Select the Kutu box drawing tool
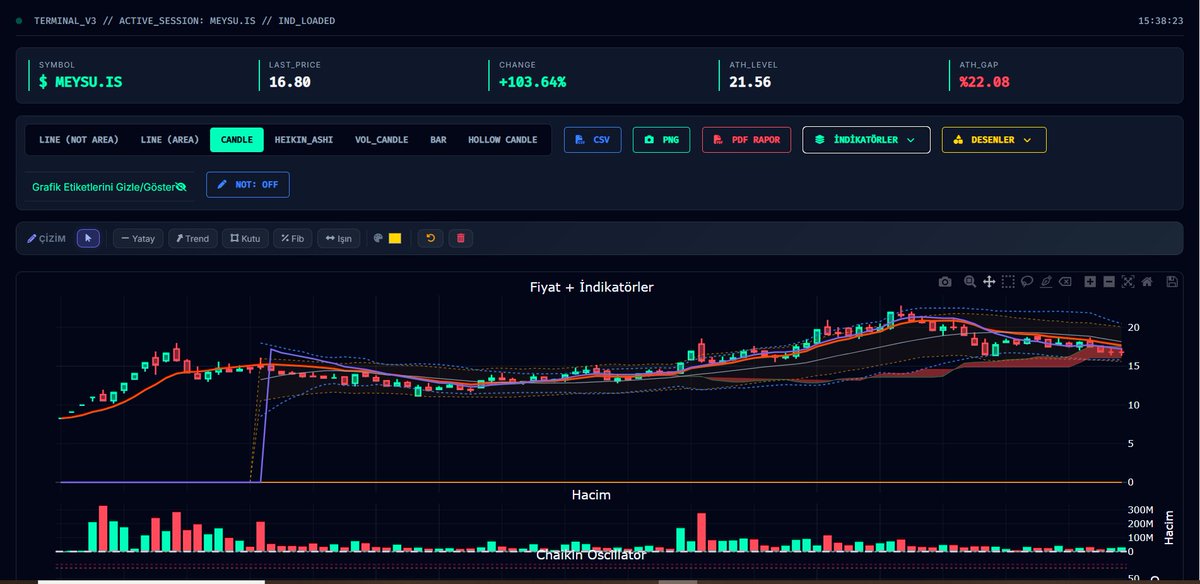Image resolution: width=1200 pixels, height=584 pixels. (x=245, y=238)
